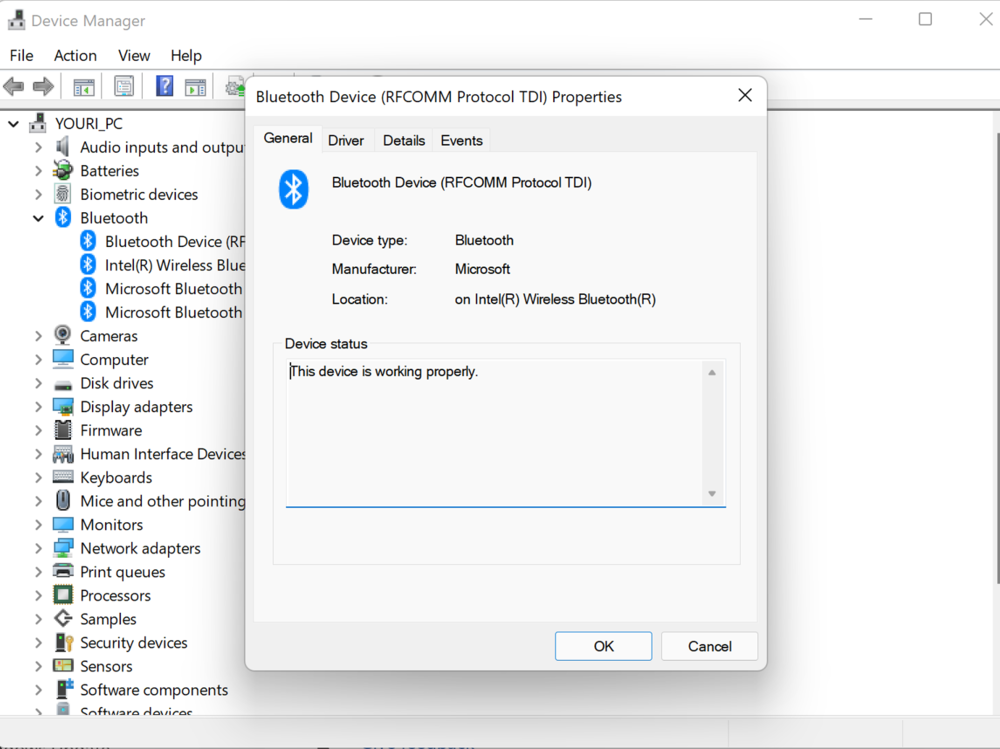Click the Security devices category icon

tap(63, 643)
